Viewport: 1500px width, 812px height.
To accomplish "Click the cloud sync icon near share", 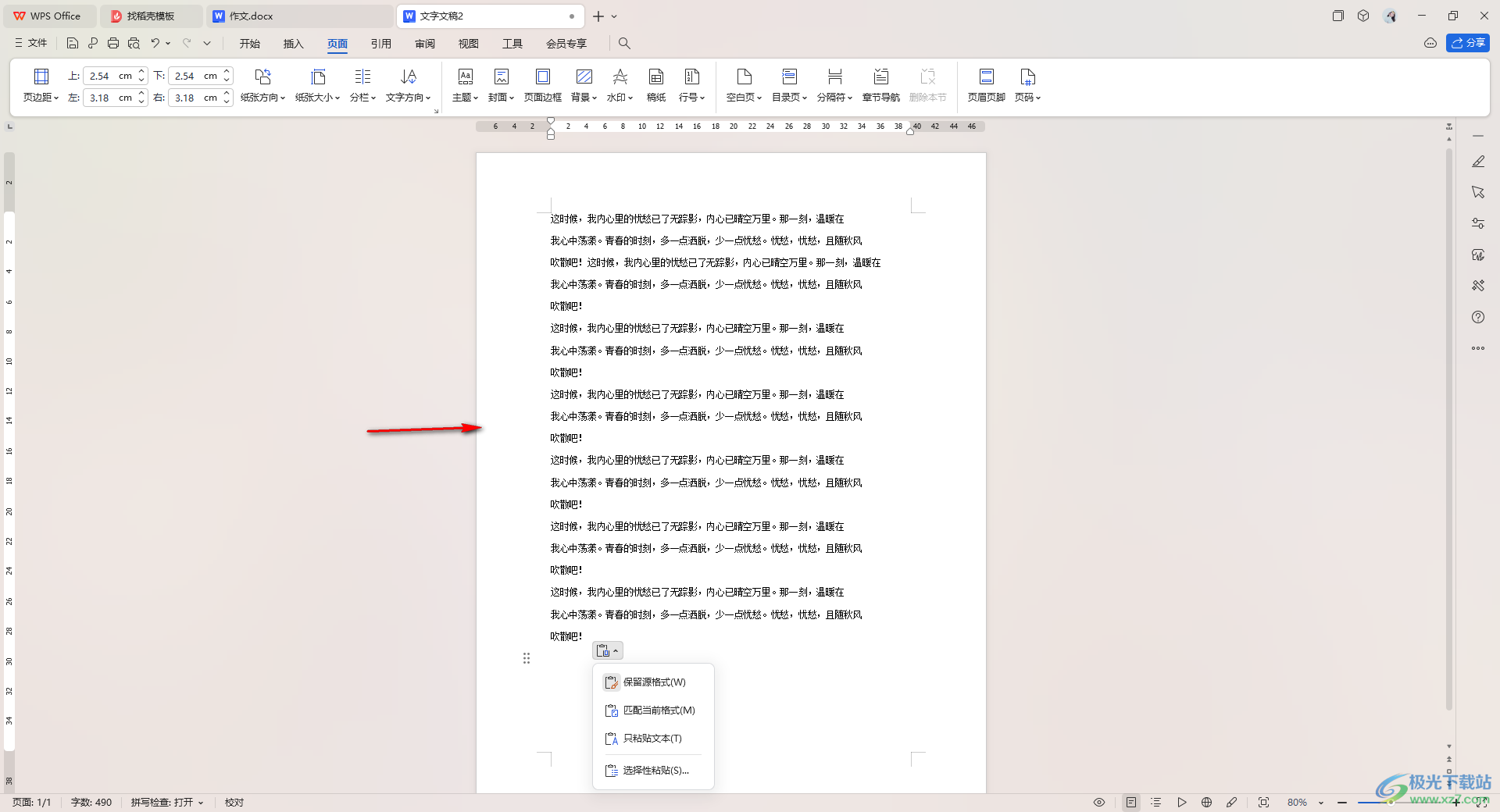I will tap(1430, 43).
